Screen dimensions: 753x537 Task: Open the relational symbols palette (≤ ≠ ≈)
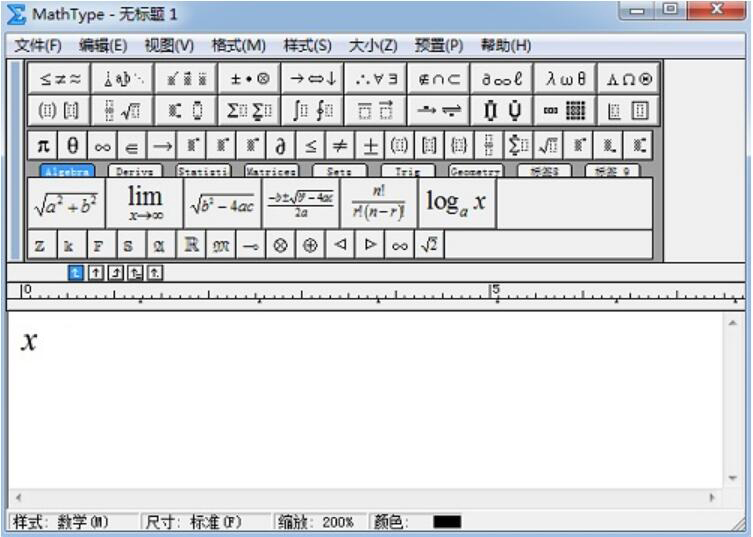click(59, 79)
